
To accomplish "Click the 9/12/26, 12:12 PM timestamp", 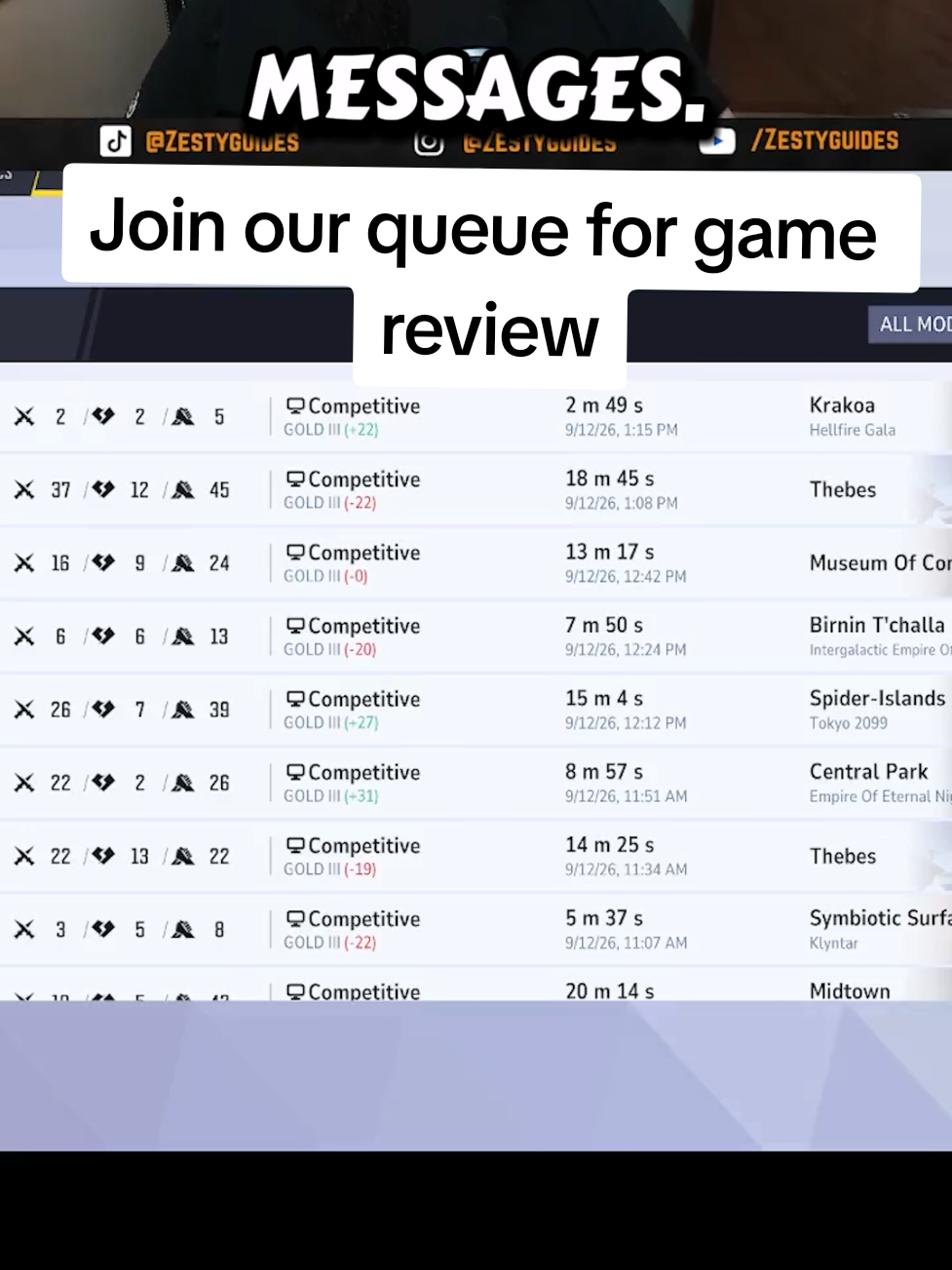I will [626, 723].
